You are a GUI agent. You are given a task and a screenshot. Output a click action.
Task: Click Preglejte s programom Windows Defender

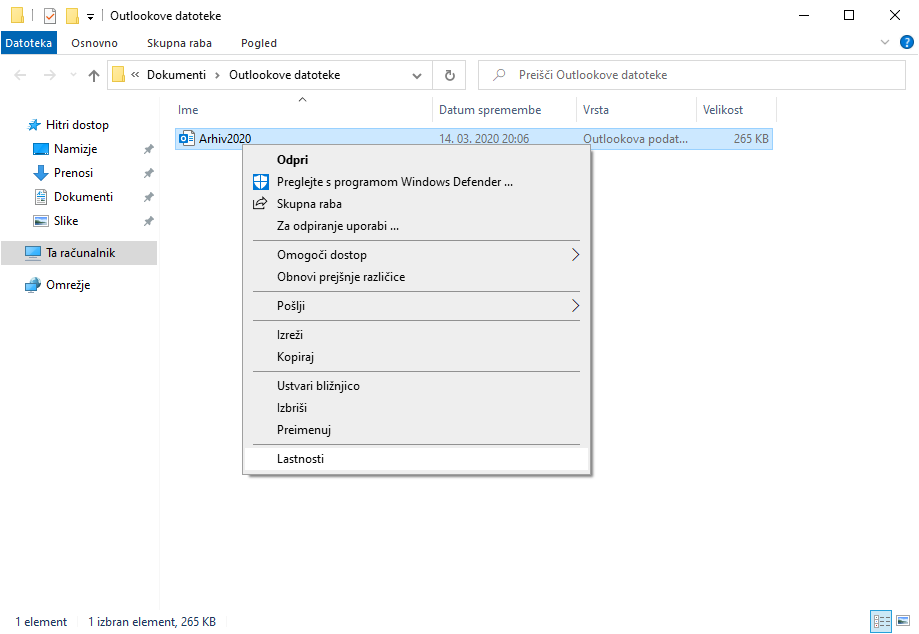(x=416, y=182)
